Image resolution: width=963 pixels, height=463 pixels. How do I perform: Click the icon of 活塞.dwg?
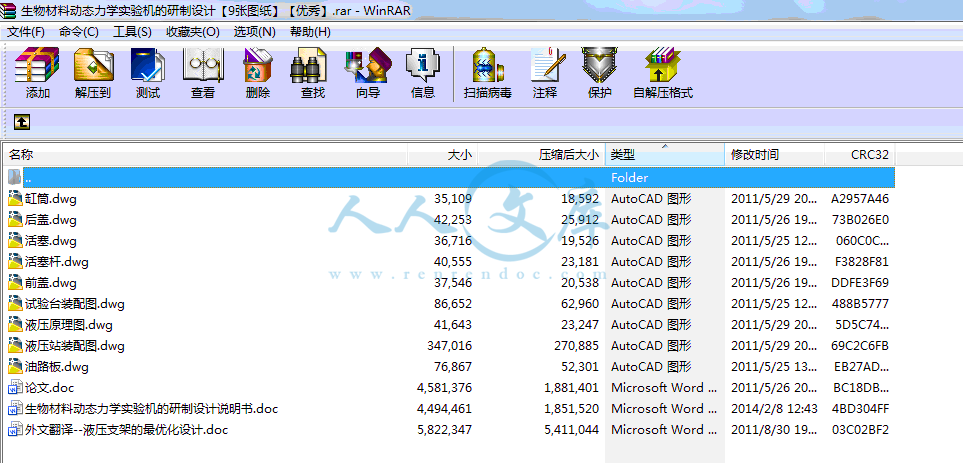(15, 240)
